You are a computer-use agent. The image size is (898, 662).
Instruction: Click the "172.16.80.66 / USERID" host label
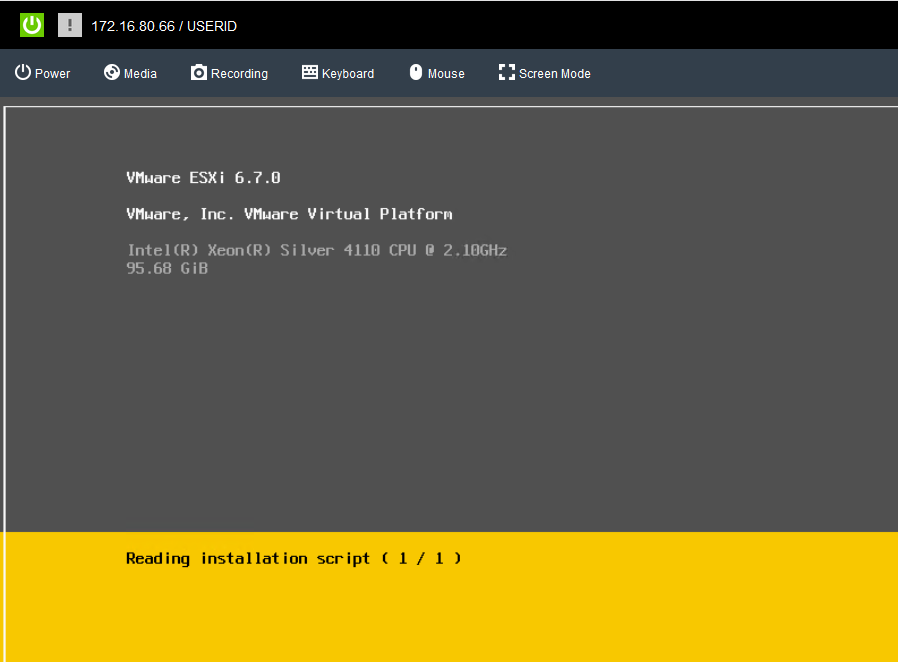coord(164,26)
